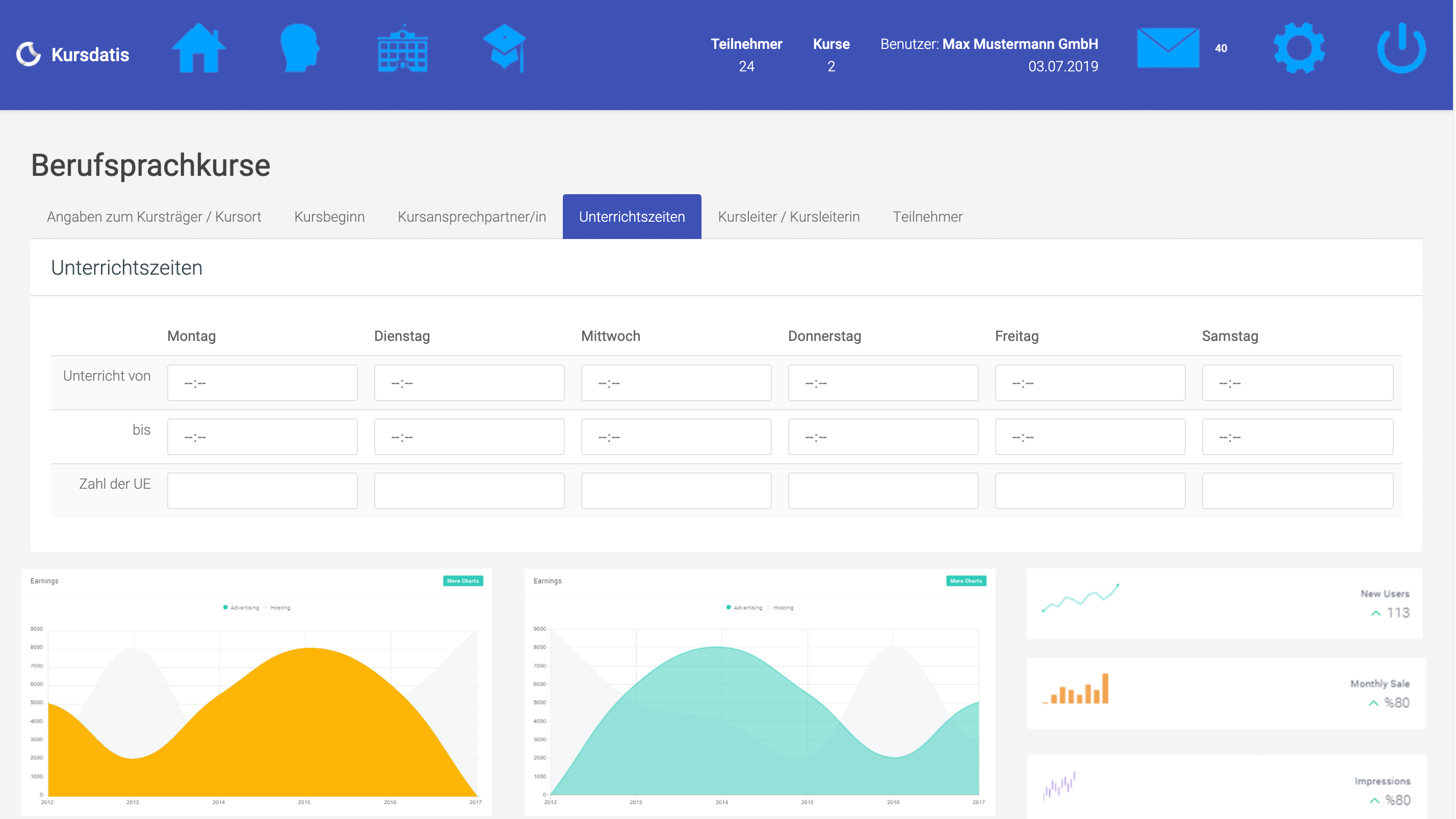This screenshot has height=819, width=1456.
Task: Click Zahl der UE field for Donnerstag
Action: [883, 491]
